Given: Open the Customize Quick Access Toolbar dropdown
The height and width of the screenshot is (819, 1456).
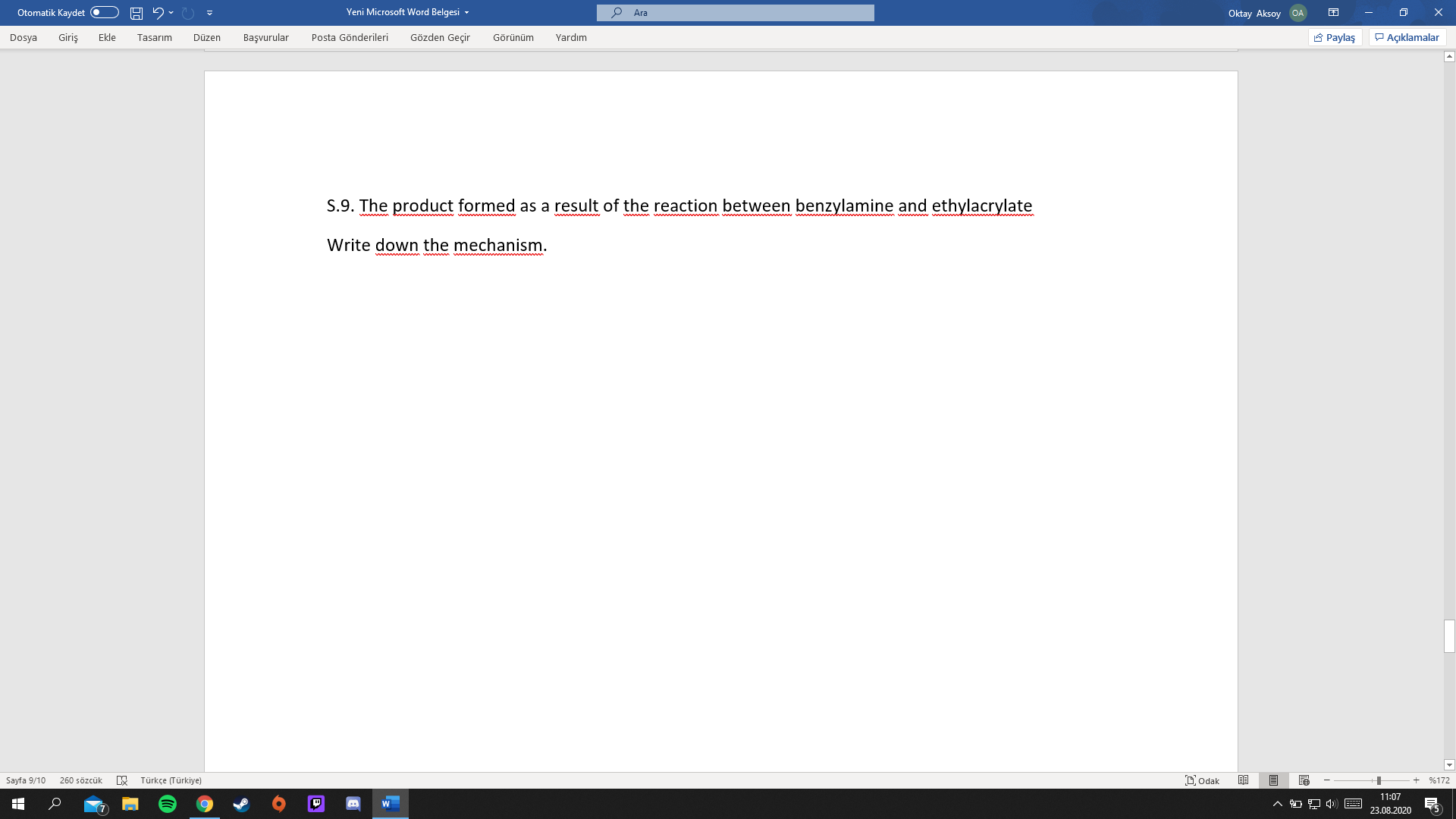Looking at the screenshot, I should click(x=210, y=13).
